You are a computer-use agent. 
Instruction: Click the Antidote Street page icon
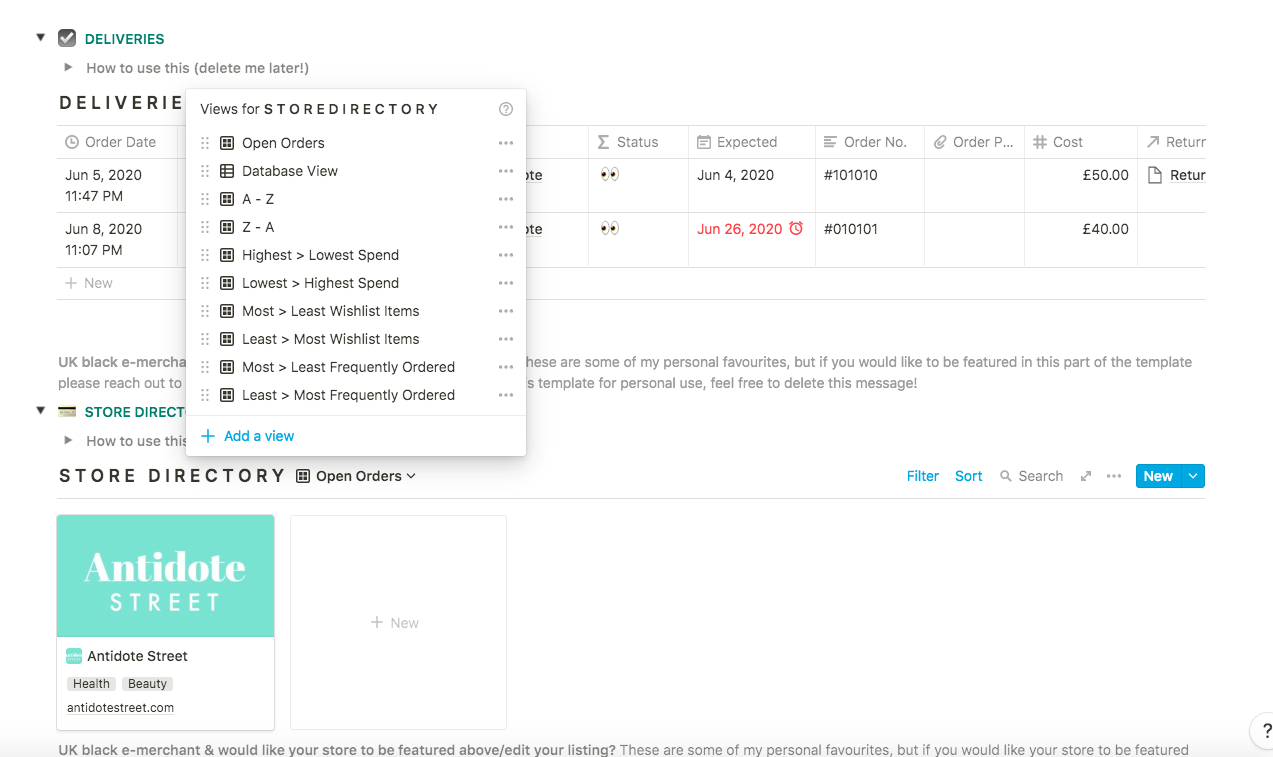74,656
